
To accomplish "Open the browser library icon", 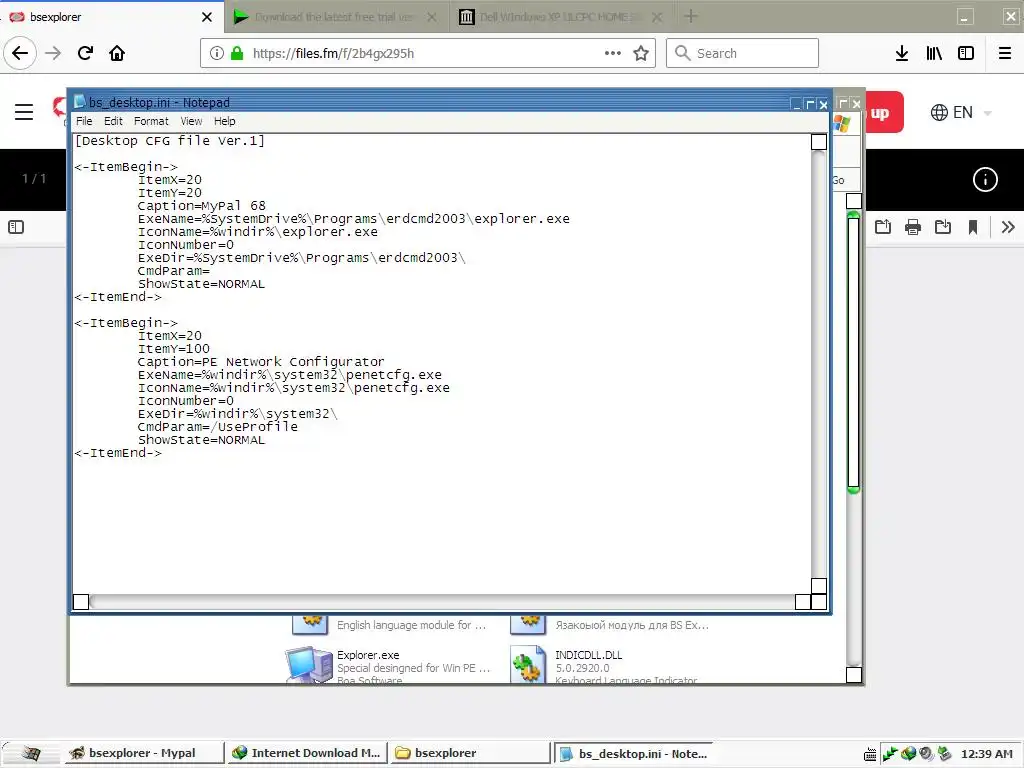I will click(934, 53).
